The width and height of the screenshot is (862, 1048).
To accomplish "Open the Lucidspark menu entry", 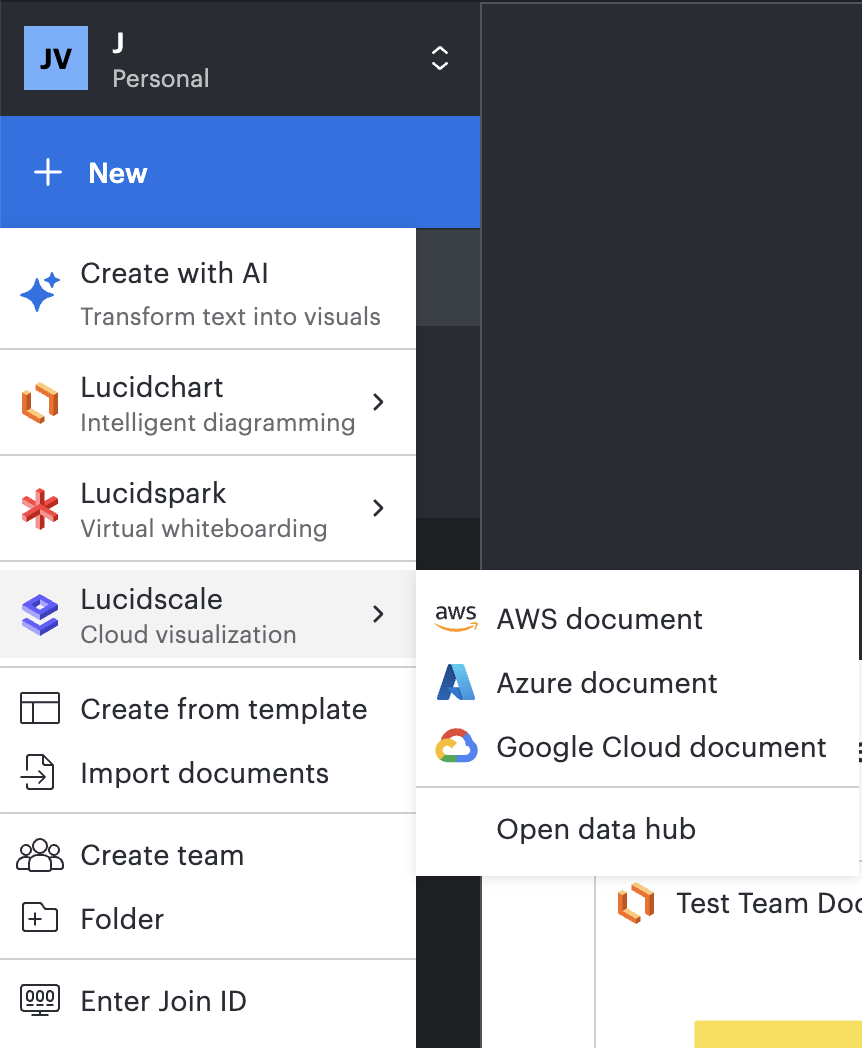I will point(208,509).
